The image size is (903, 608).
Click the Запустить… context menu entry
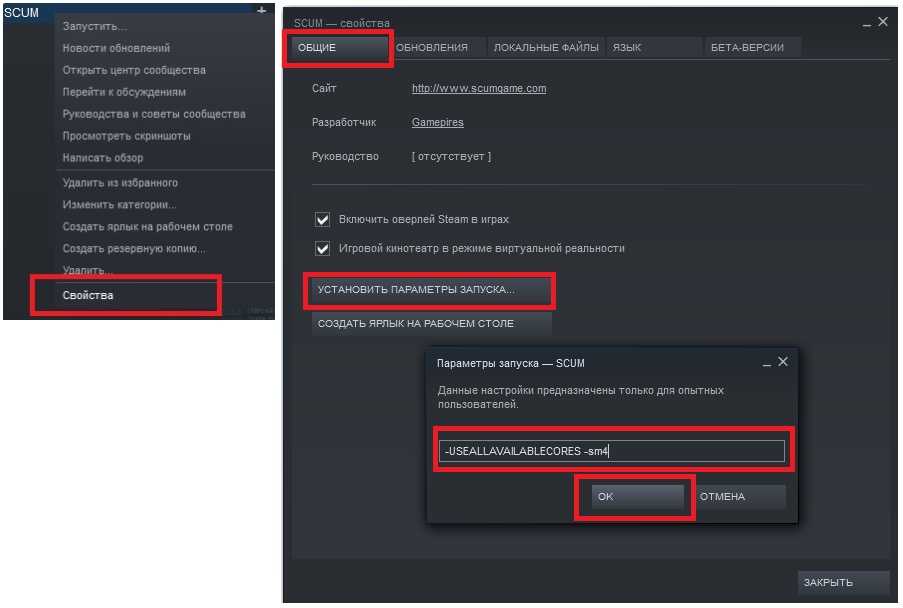point(94,26)
